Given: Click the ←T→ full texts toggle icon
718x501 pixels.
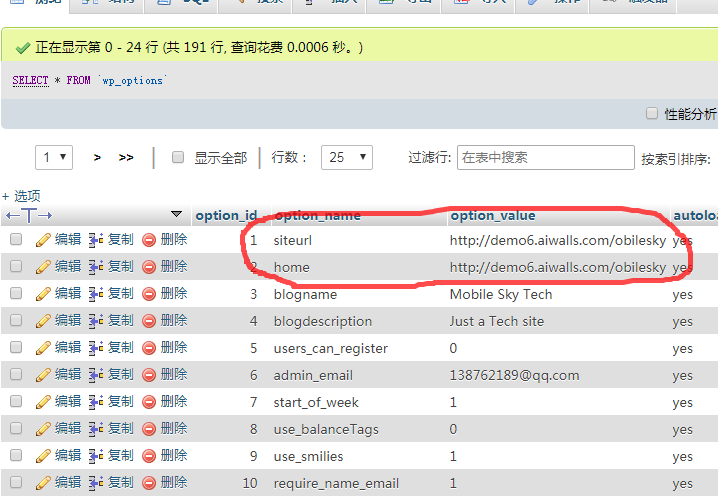Looking at the screenshot, I should point(29,215).
